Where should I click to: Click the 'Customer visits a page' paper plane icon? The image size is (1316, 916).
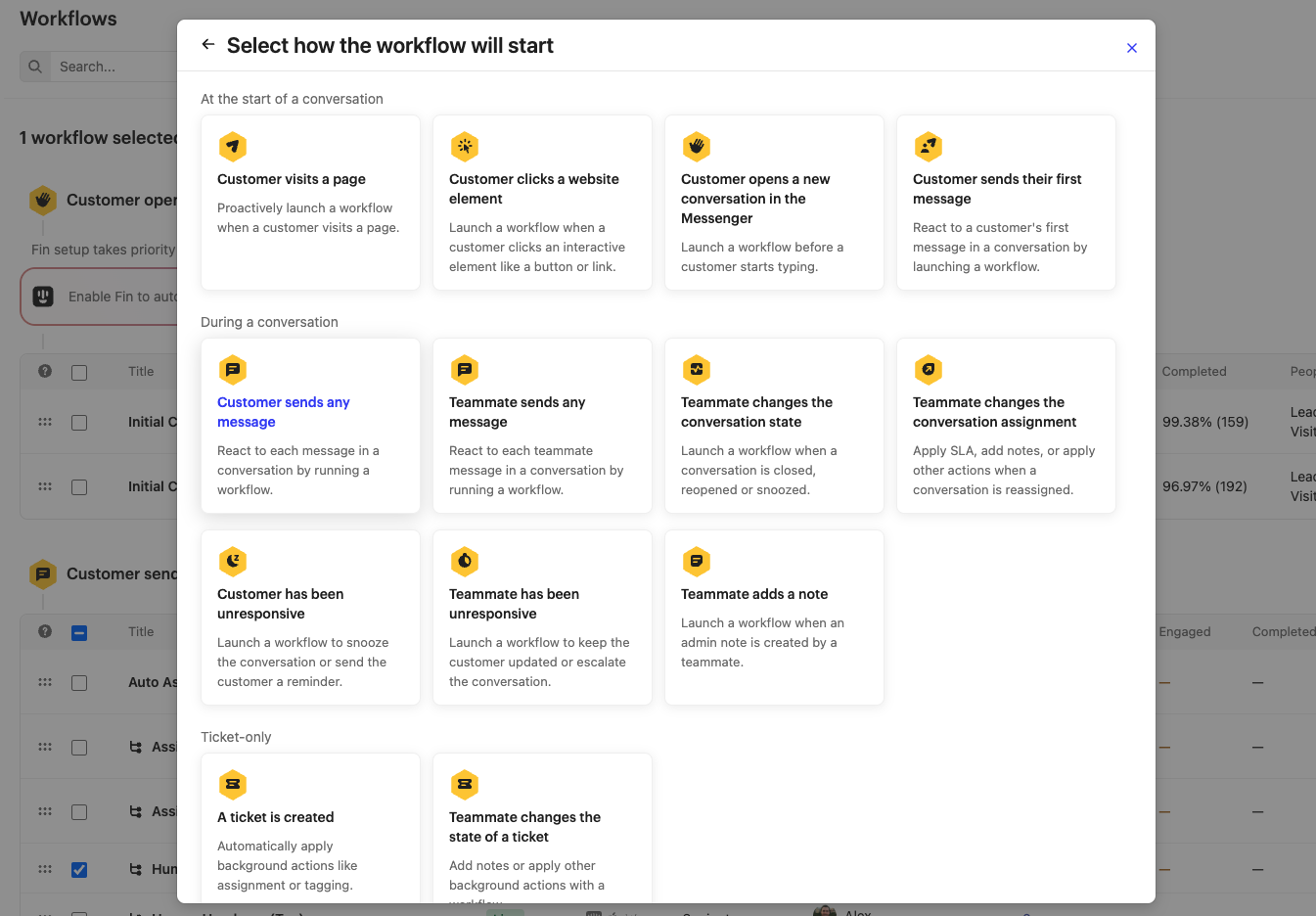point(232,147)
